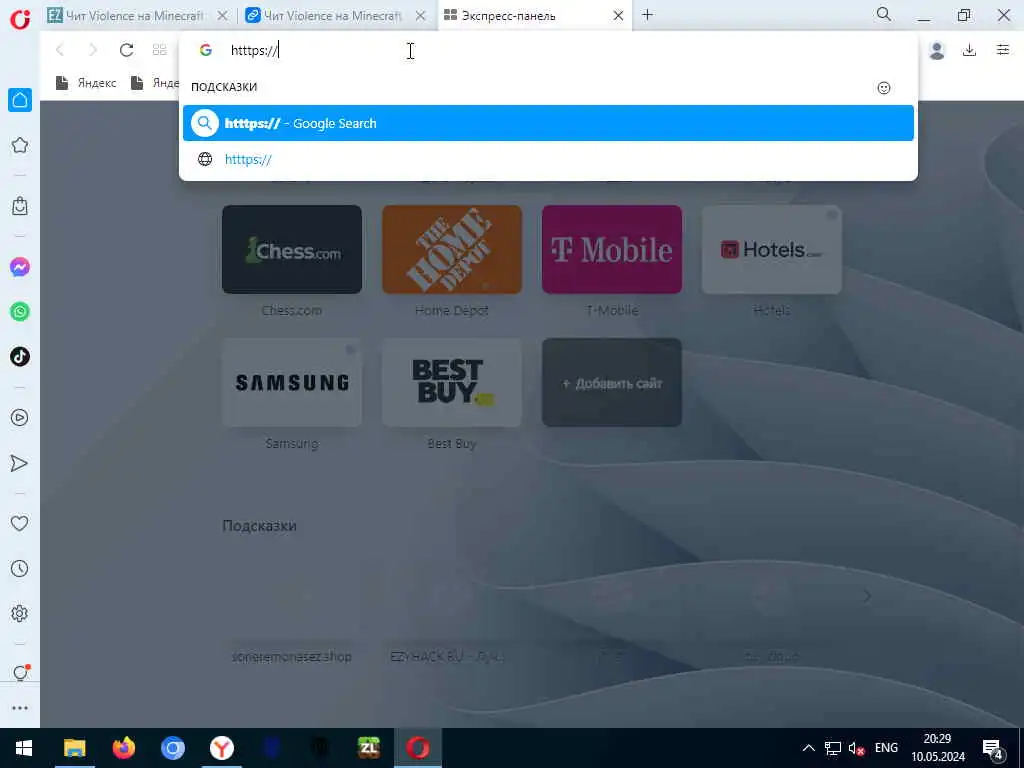The height and width of the screenshot is (768, 1024).
Task: Open settings gear in sidebar
Action: click(x=20, y=613)
